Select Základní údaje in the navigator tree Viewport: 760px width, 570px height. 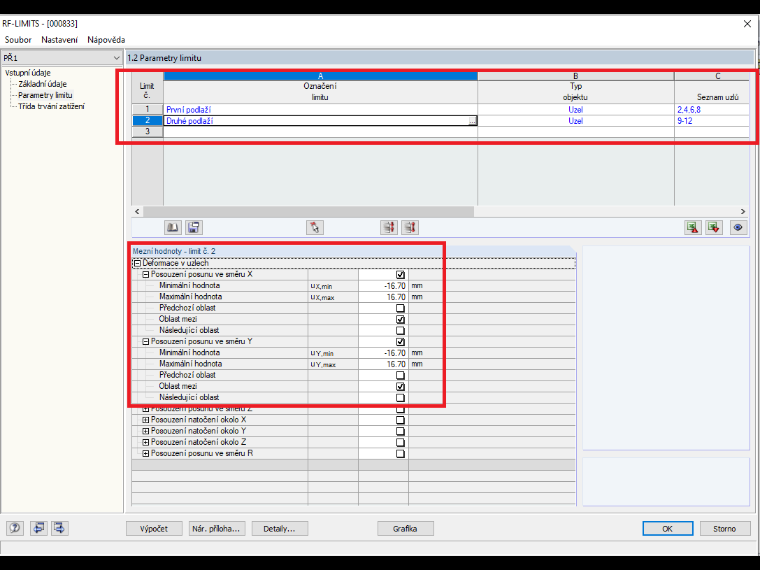(43, 84)
